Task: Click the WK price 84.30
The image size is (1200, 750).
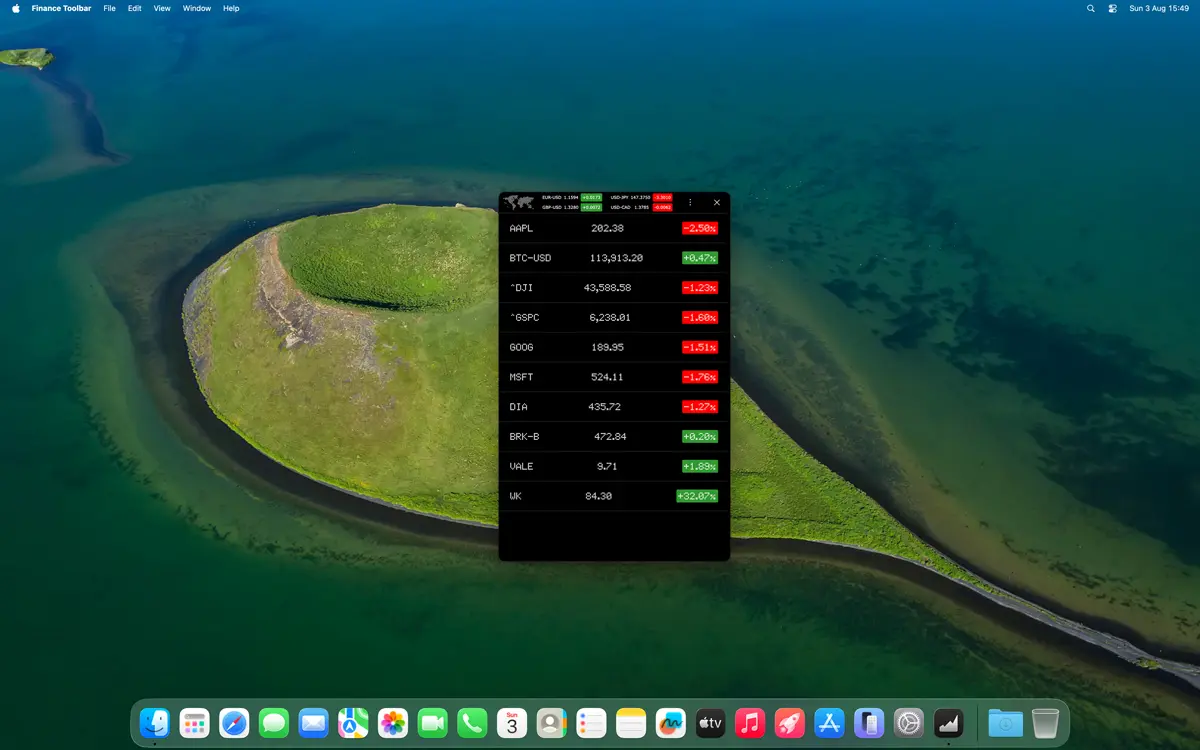Action: [598, 496]
